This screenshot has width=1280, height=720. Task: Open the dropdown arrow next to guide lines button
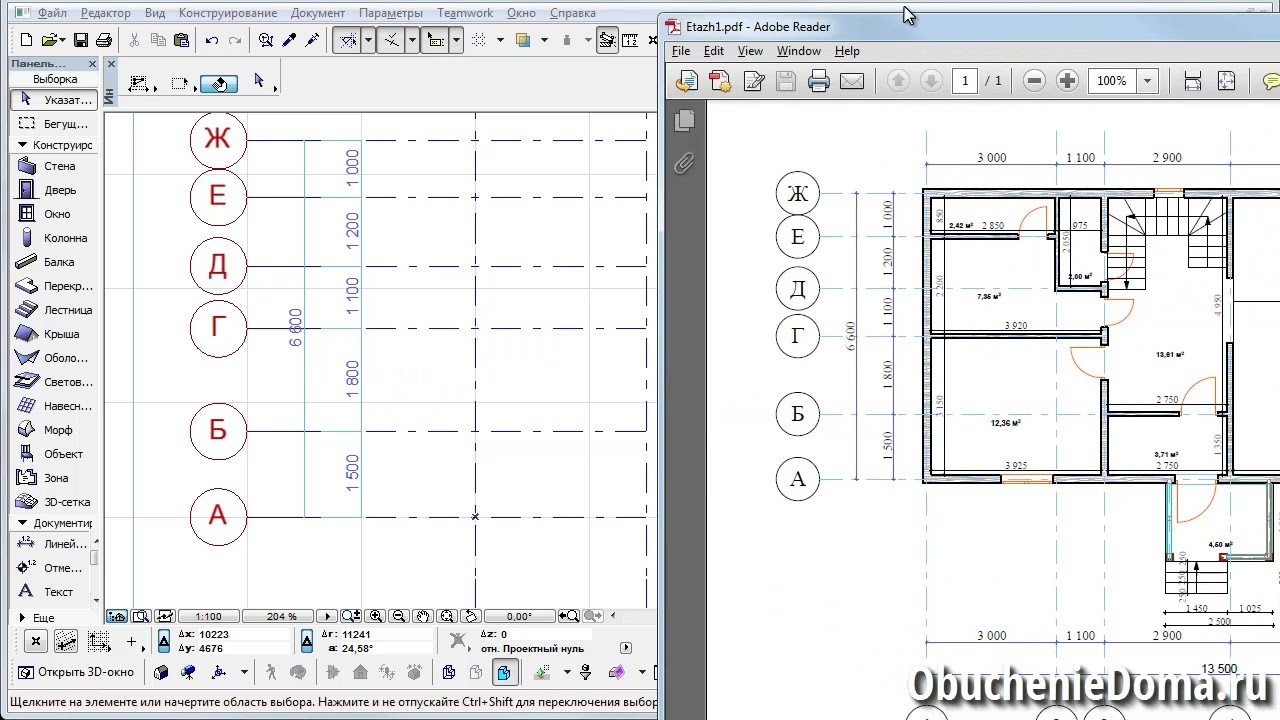coord(368,40)
